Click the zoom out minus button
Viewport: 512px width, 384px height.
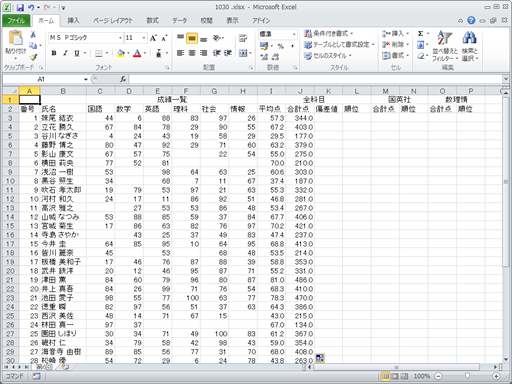click(439, 376)
